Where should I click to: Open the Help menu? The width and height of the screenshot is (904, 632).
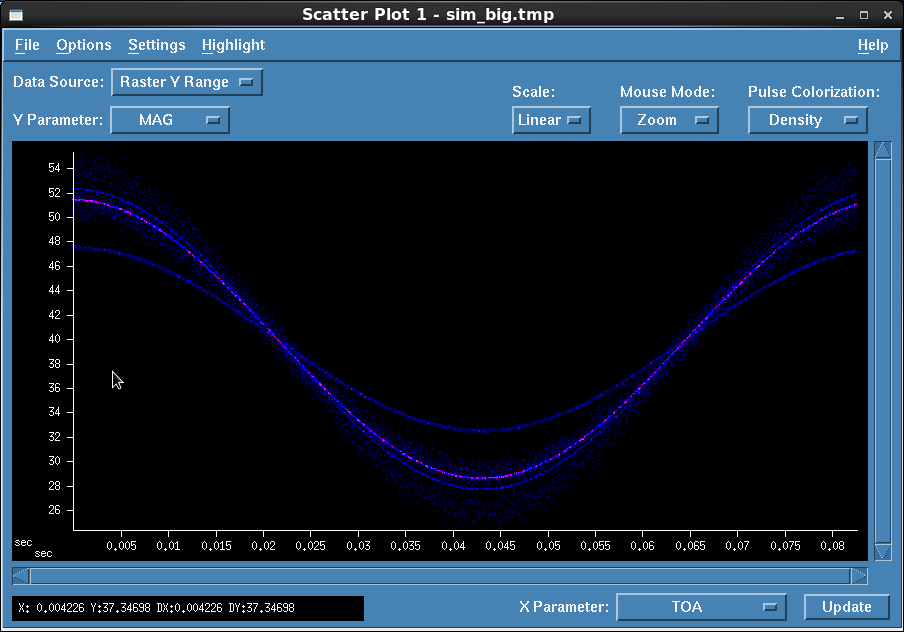(872, 45)
